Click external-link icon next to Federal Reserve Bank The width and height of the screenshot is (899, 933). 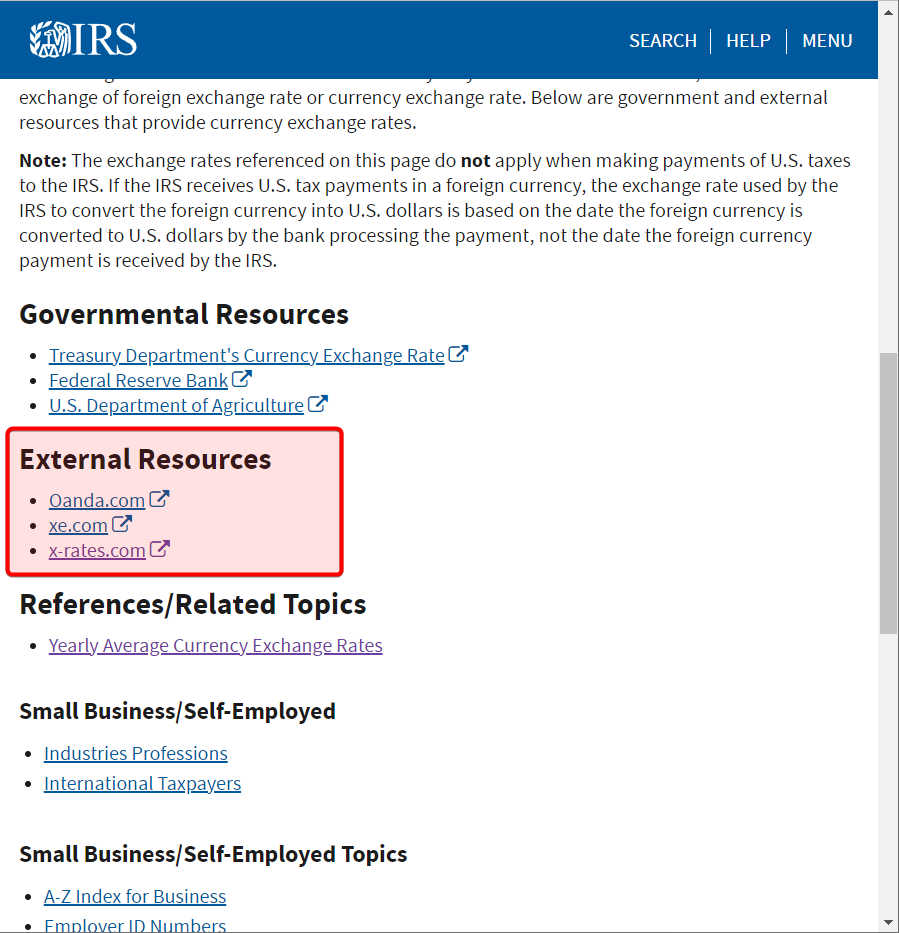pyautogui.click(x=242, y=379)
